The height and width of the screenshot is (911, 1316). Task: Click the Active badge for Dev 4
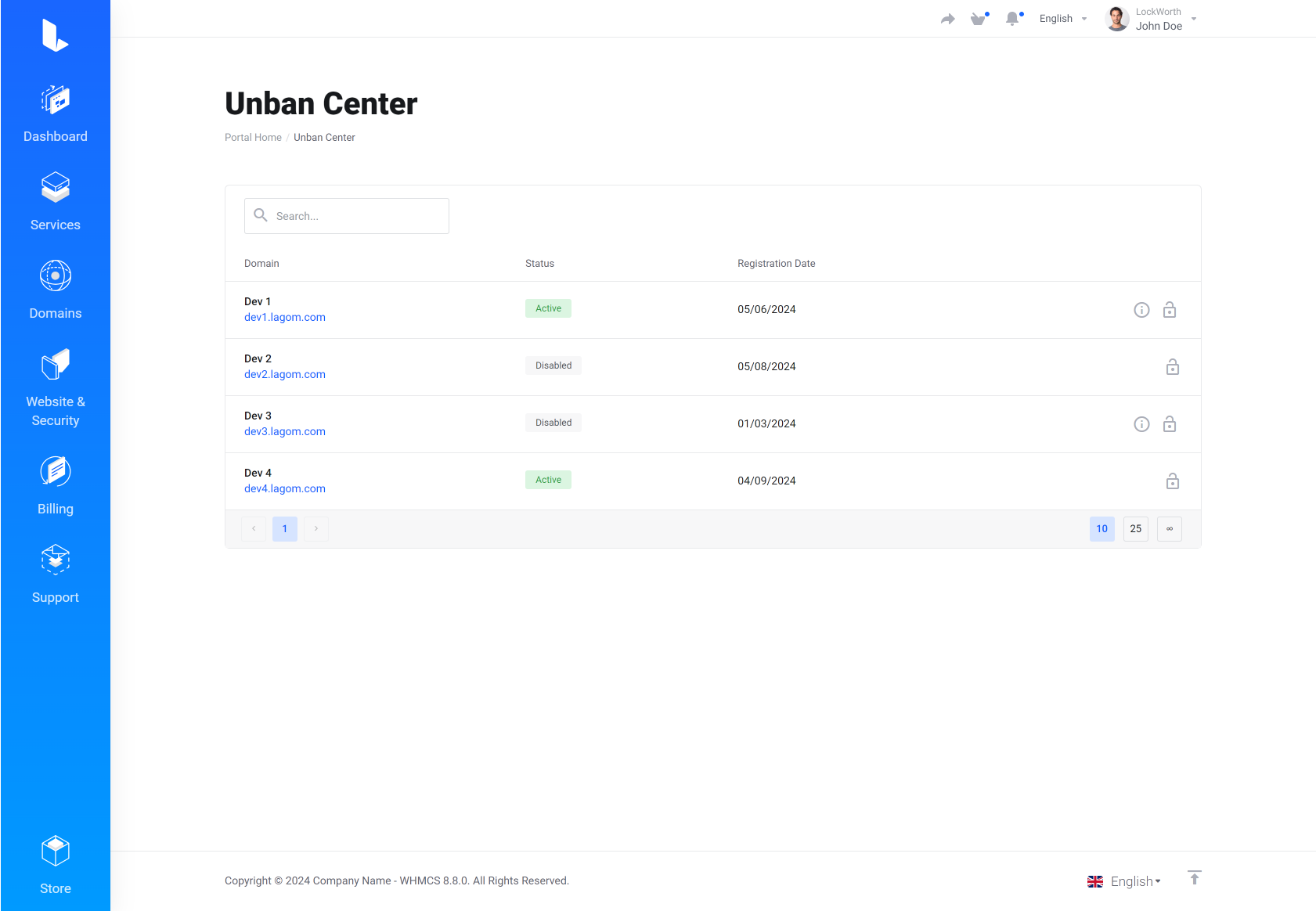548,480
